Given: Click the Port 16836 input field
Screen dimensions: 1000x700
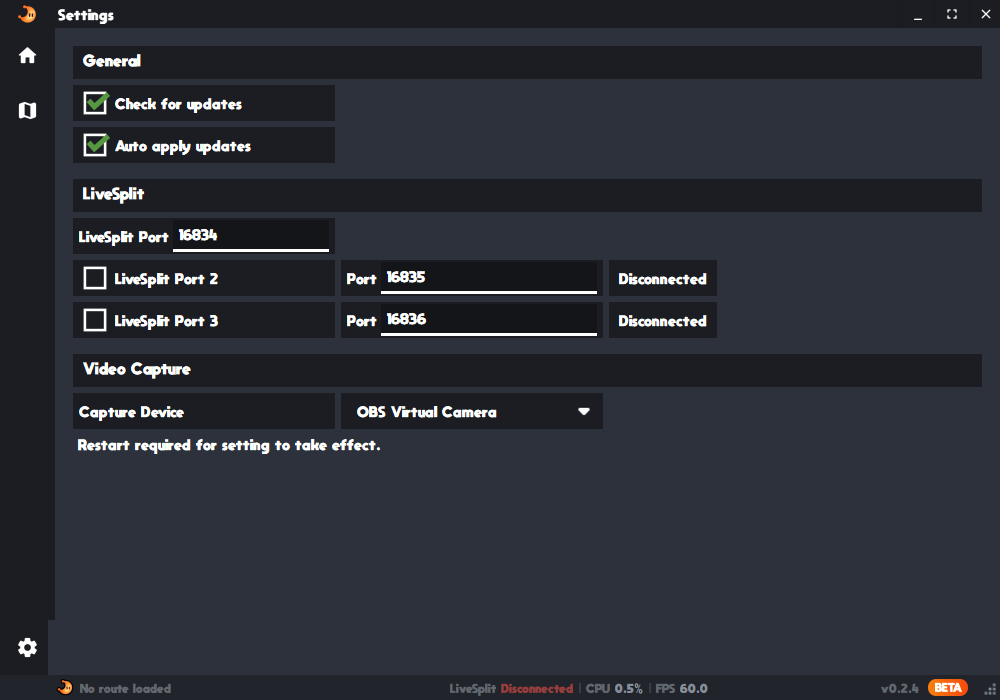Looking at the screenshot, I should point(489,319).
